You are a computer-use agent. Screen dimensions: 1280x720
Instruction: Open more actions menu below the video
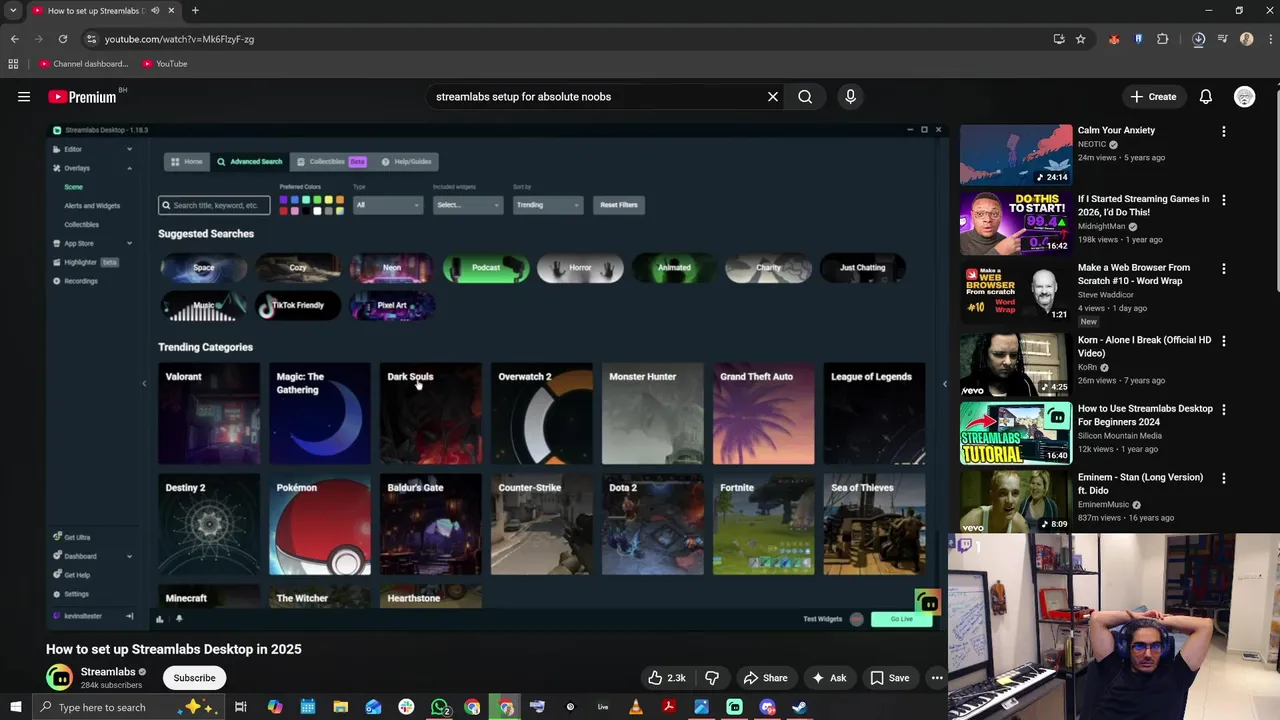(x=937, y=678)
